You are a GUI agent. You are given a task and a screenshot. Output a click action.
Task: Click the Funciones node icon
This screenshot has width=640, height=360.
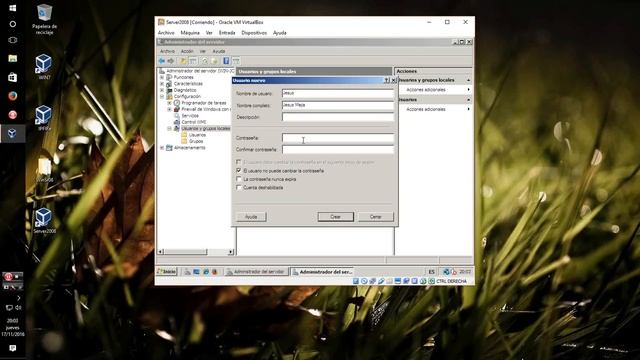click(x=169, y=77)
